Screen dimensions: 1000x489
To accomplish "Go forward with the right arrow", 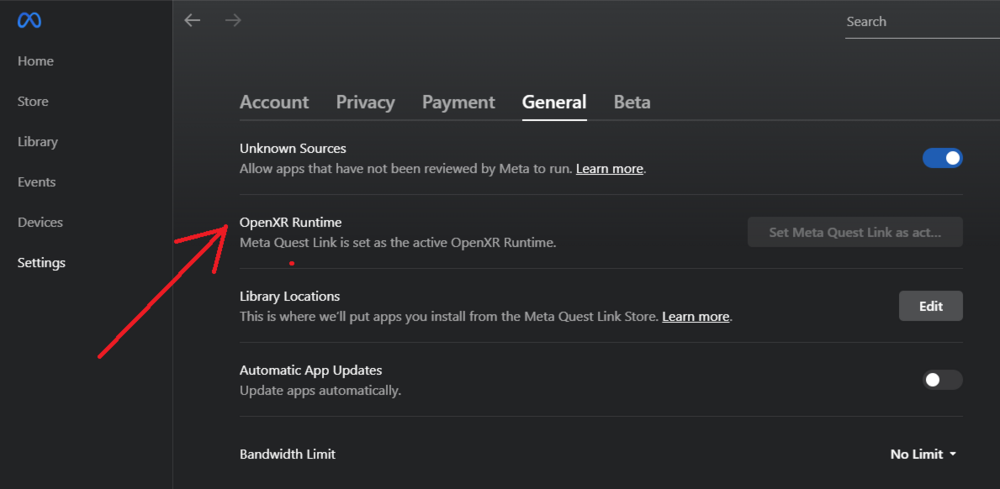I will 233,20.
